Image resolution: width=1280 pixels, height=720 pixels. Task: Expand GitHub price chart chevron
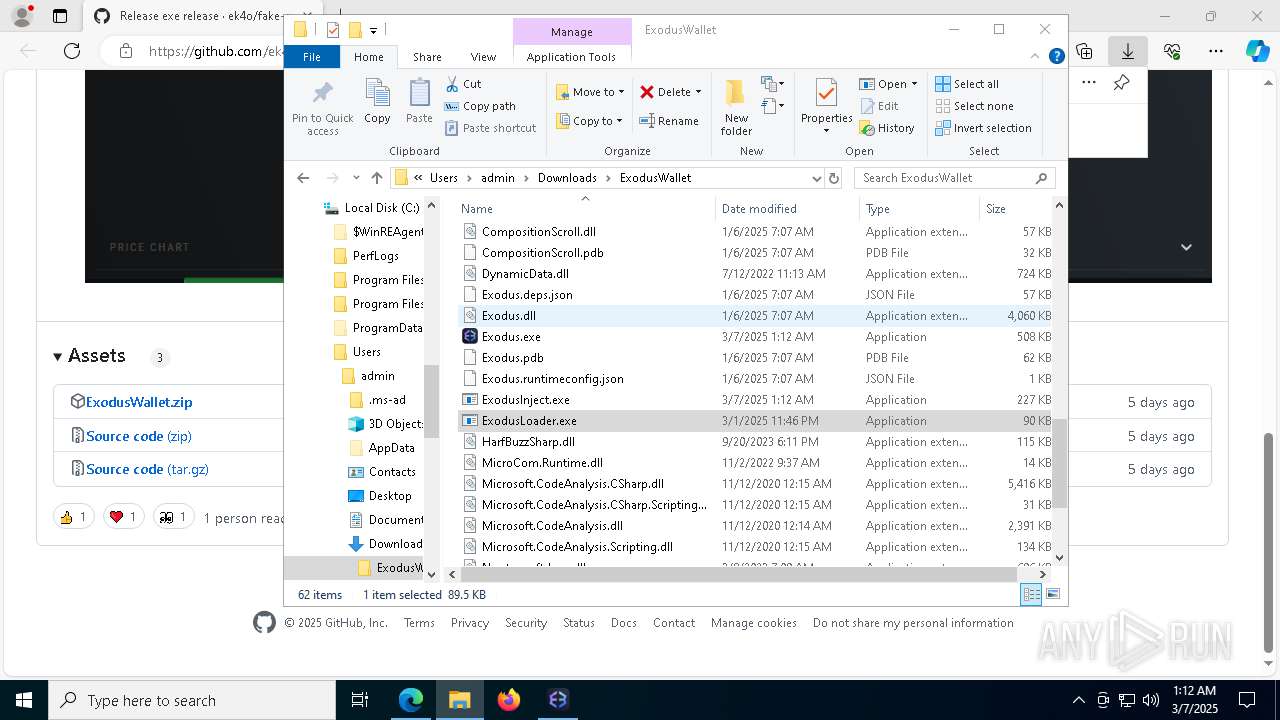click(1186, 247)
